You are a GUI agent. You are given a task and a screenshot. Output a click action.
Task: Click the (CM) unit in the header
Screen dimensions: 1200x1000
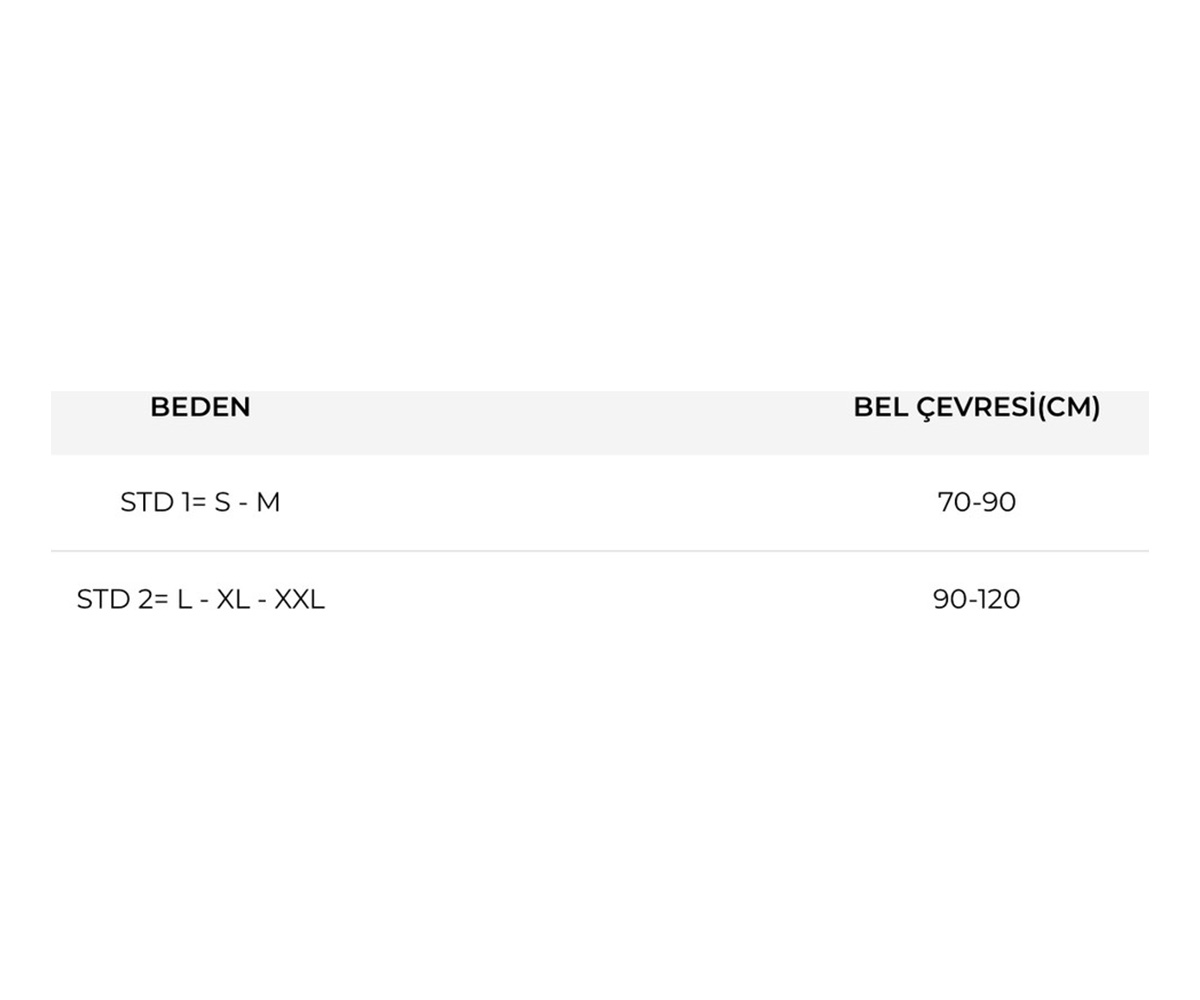[x=1068, y=407]
